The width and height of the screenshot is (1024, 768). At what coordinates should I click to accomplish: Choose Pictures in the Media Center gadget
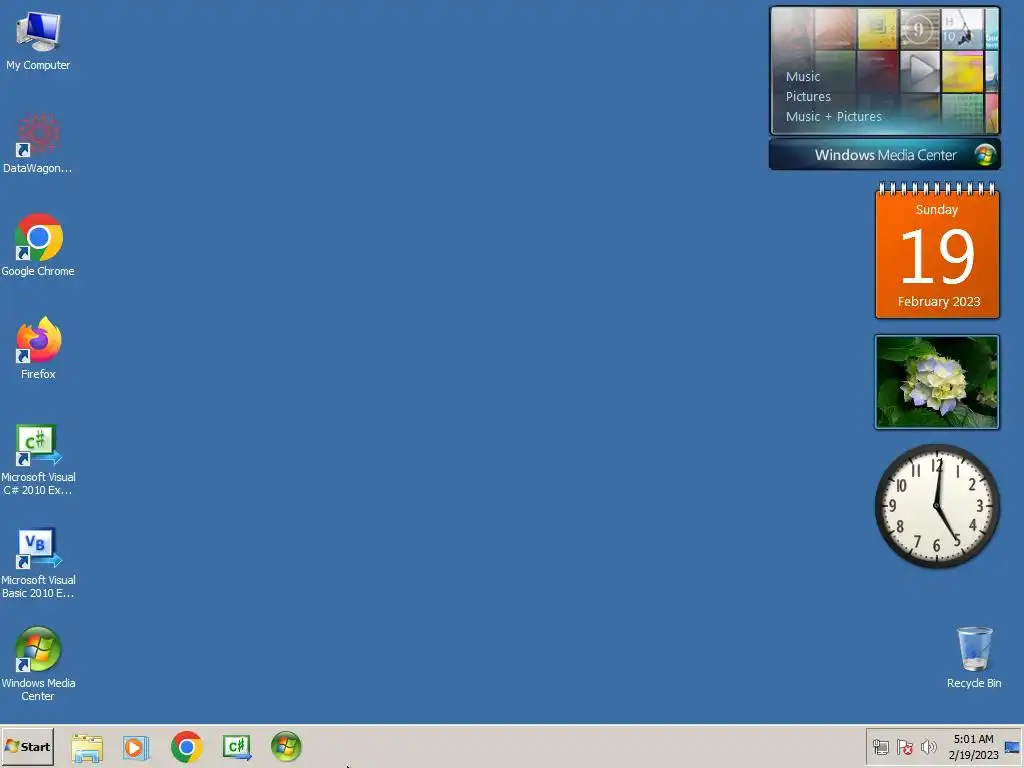(x=808, y=97)
